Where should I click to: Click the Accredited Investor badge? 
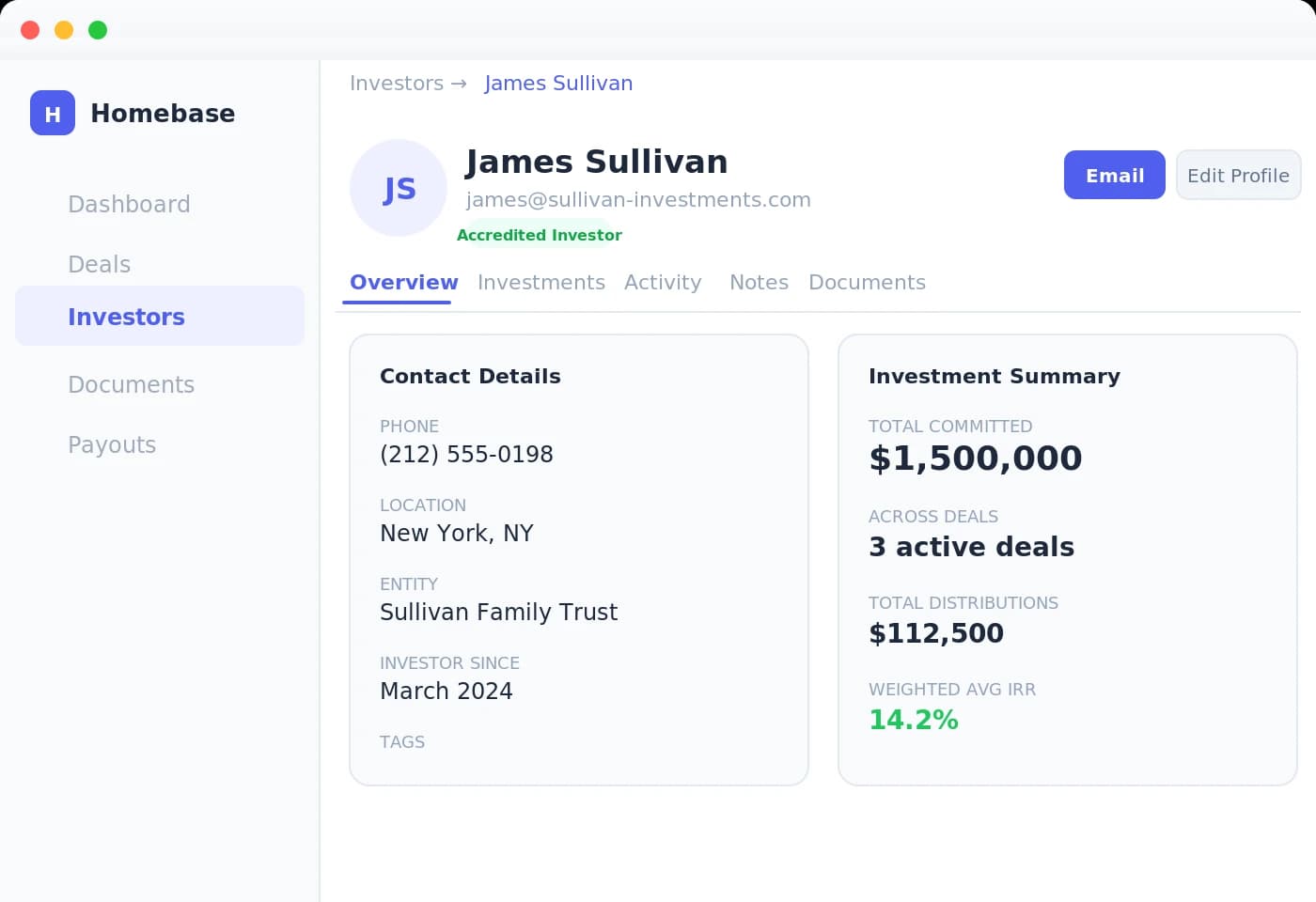tap(539, 235)
